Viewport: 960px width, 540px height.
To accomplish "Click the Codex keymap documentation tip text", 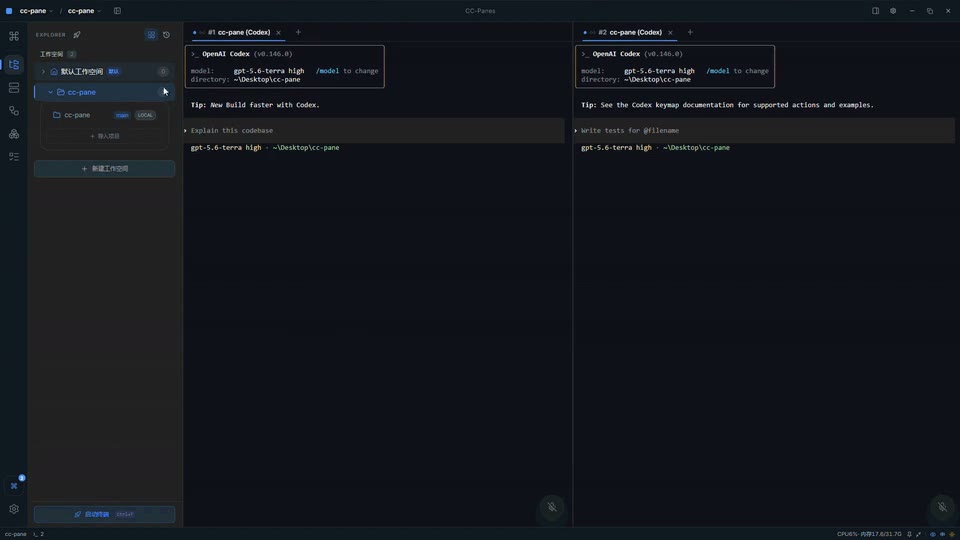I will [727, 105].
